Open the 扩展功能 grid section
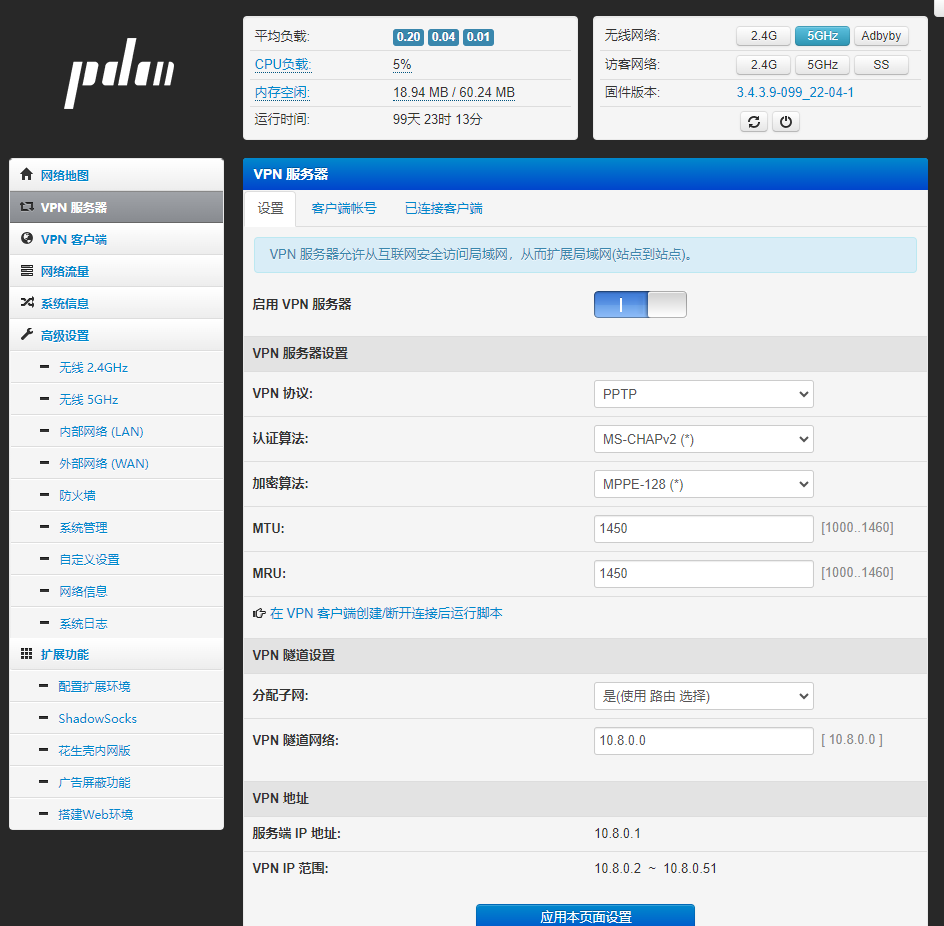Viewport: 944px width, 926px height. [x=27, y=654]
